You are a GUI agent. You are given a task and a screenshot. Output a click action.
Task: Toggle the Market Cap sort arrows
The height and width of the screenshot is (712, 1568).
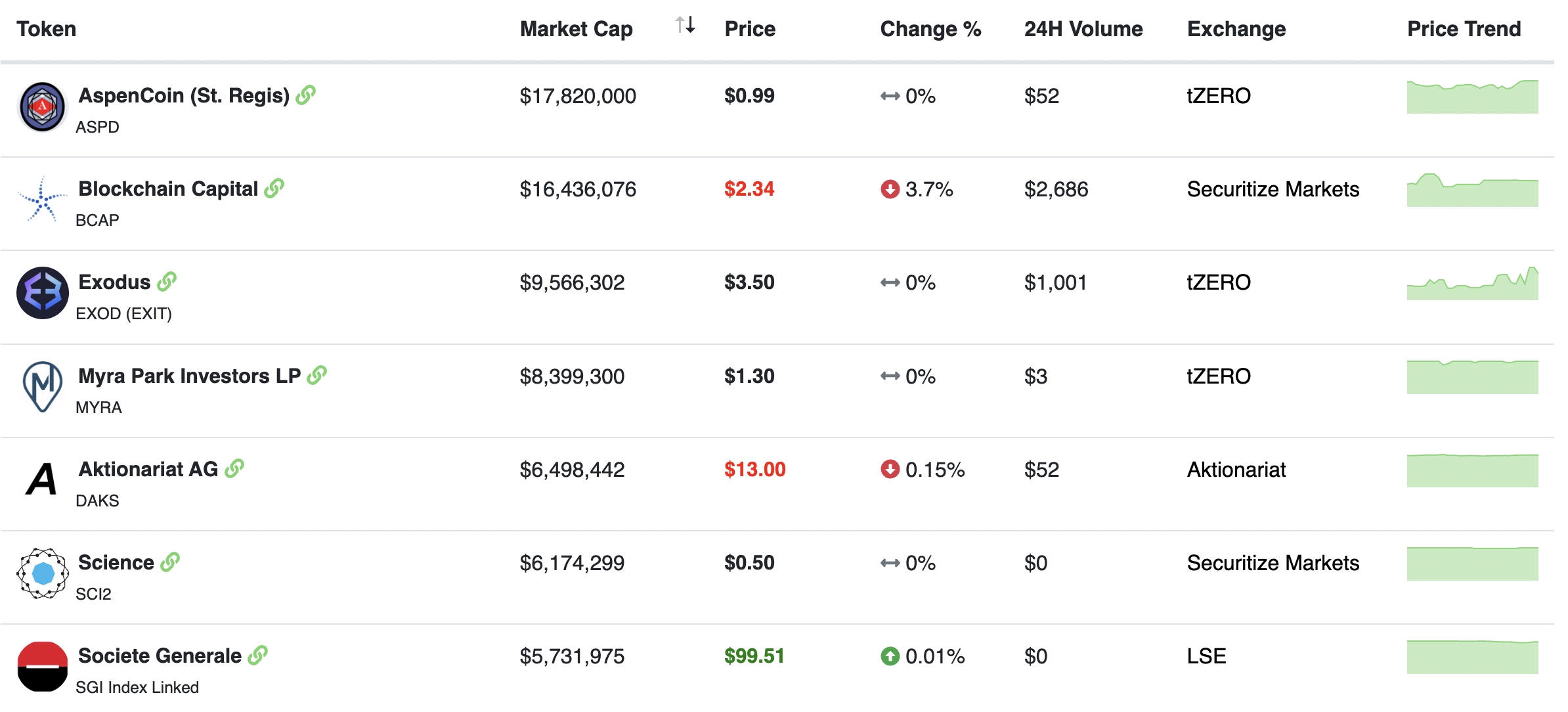click(686, 25)
